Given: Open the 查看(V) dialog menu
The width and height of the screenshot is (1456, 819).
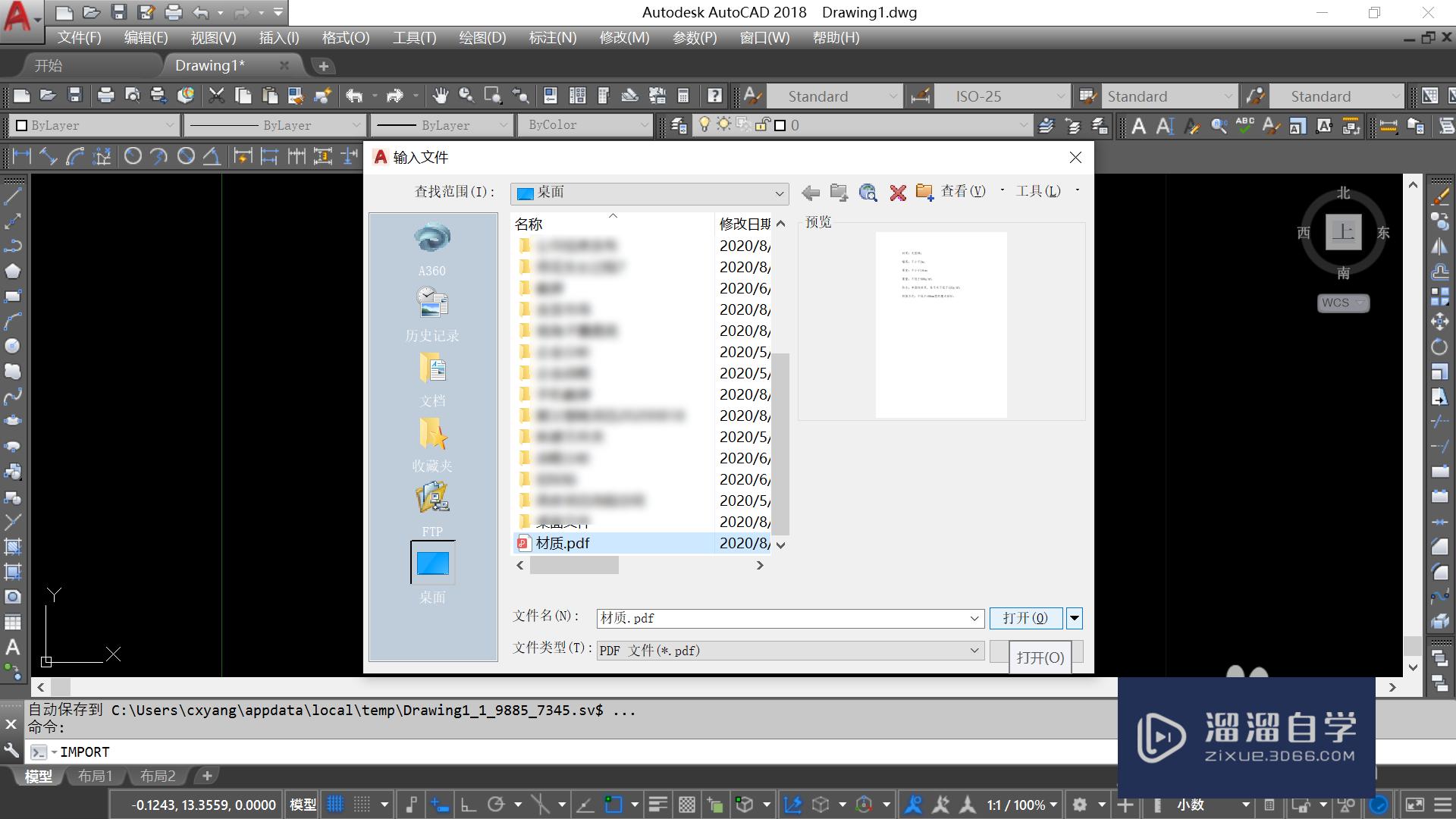Looking at the screenshot, I should point(963,191).
